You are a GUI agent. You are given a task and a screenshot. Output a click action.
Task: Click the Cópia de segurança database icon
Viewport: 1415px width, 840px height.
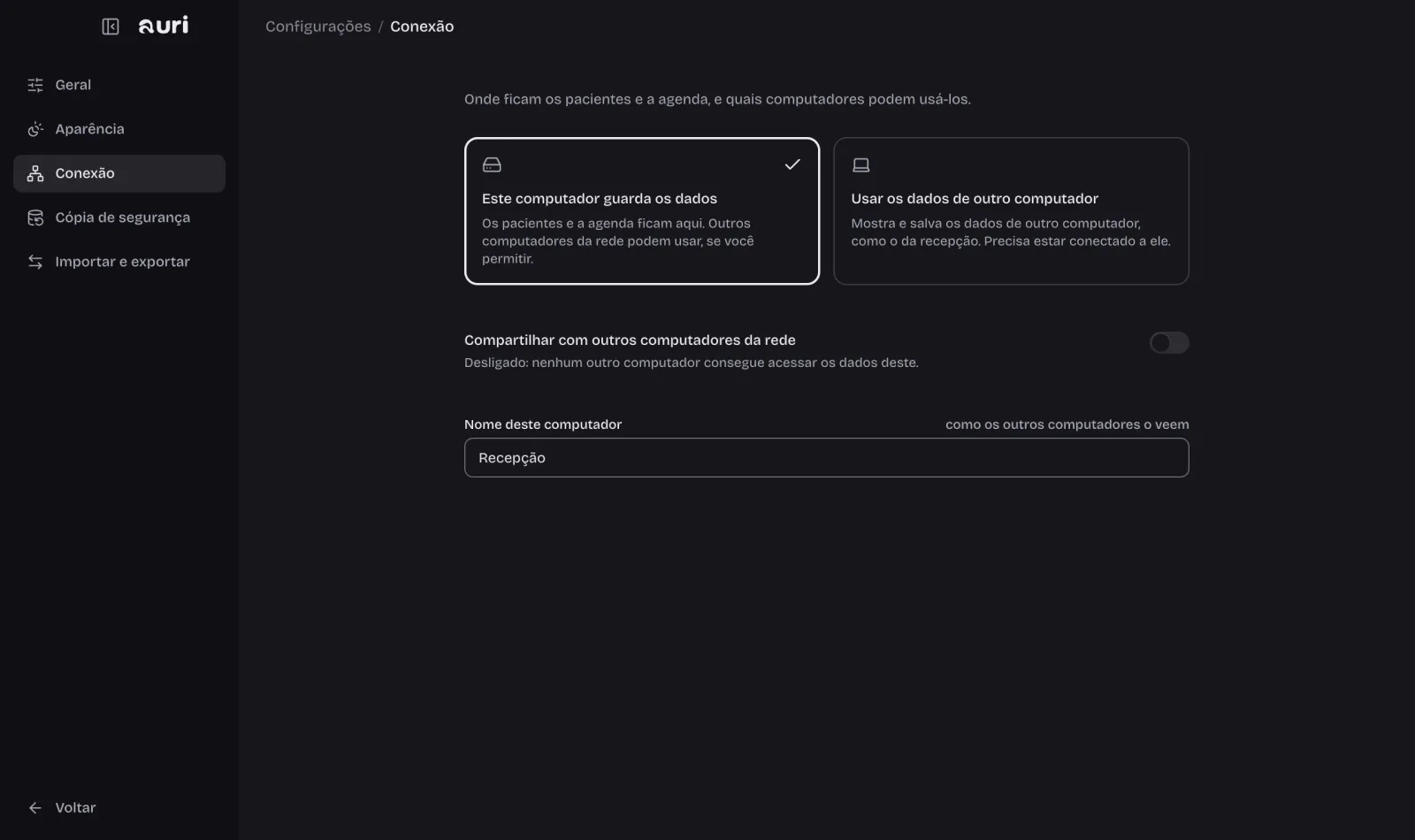pos(35,218)
